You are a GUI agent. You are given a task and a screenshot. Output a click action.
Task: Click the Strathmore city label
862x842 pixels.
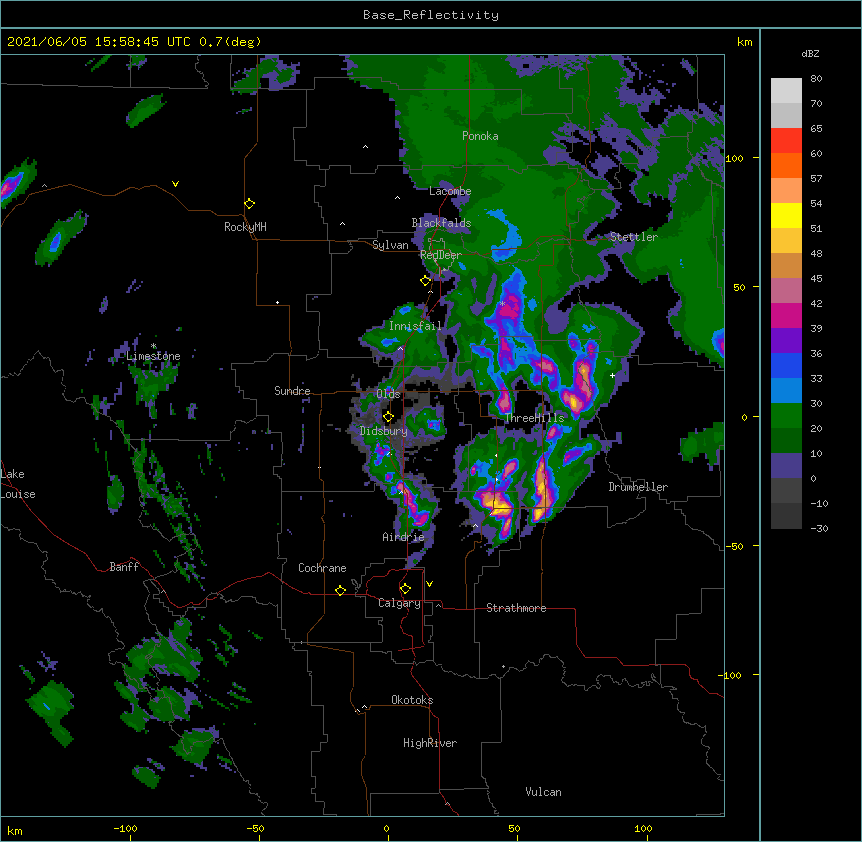click(x=516, y=608)
